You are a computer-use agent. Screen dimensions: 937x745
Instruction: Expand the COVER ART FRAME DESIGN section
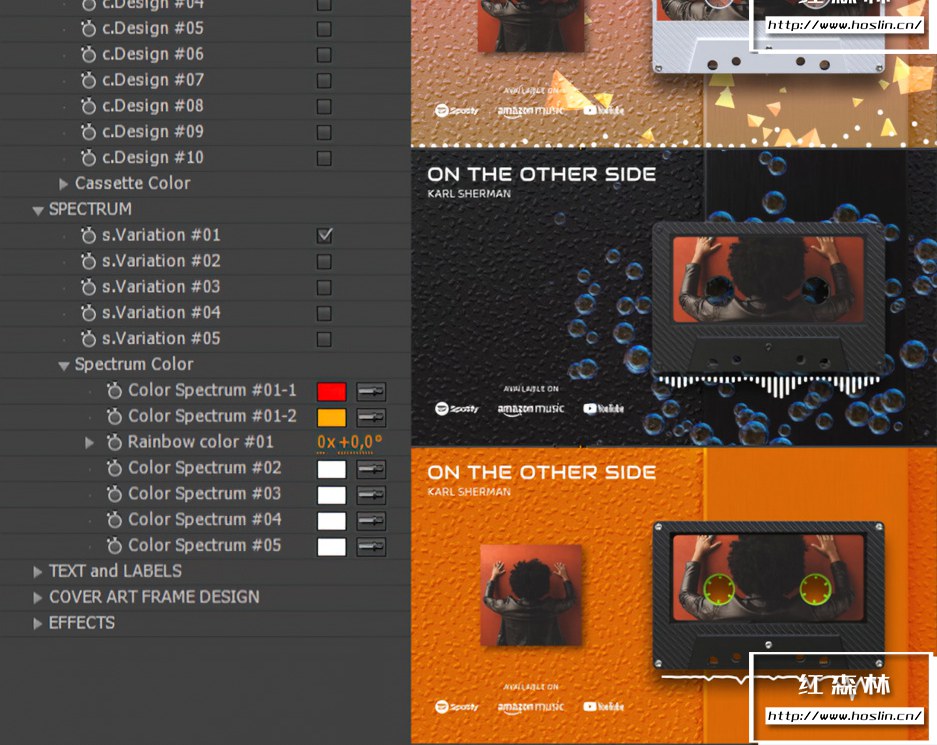tap(38, 597)
